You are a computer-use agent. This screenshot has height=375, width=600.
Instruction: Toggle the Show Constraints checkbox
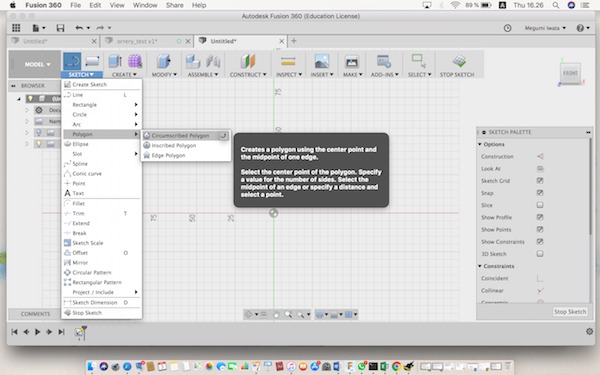click(x=540, y=242)
